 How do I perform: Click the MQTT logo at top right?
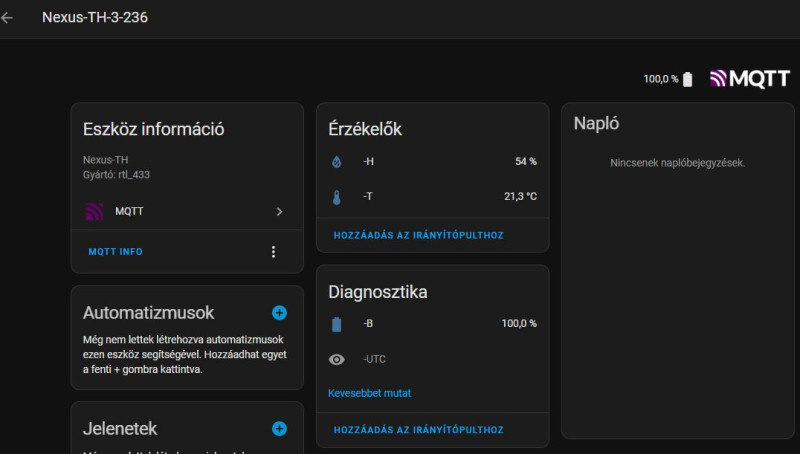coord(750,79)
